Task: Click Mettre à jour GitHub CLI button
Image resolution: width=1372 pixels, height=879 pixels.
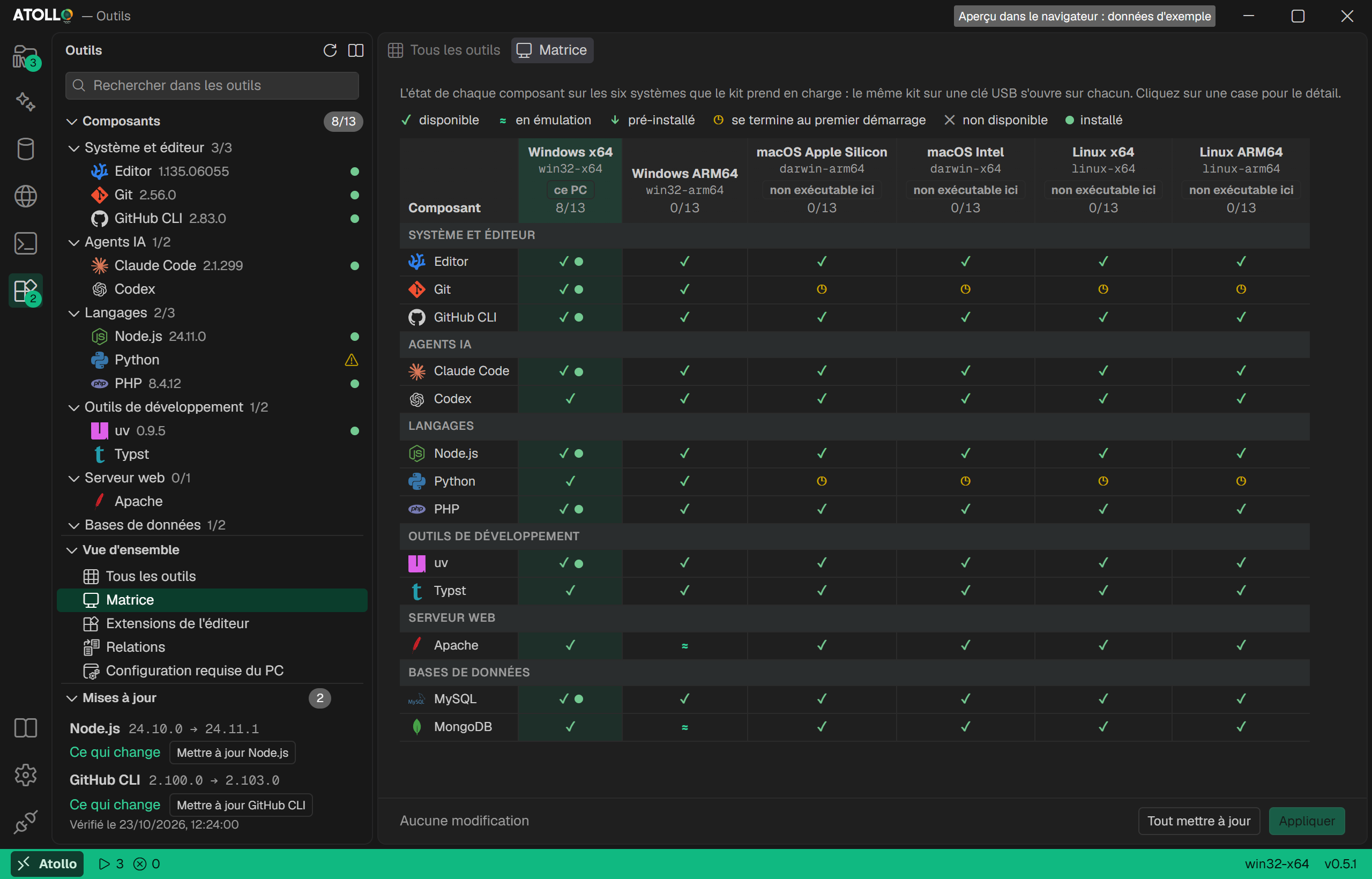Action: point(241,805)
